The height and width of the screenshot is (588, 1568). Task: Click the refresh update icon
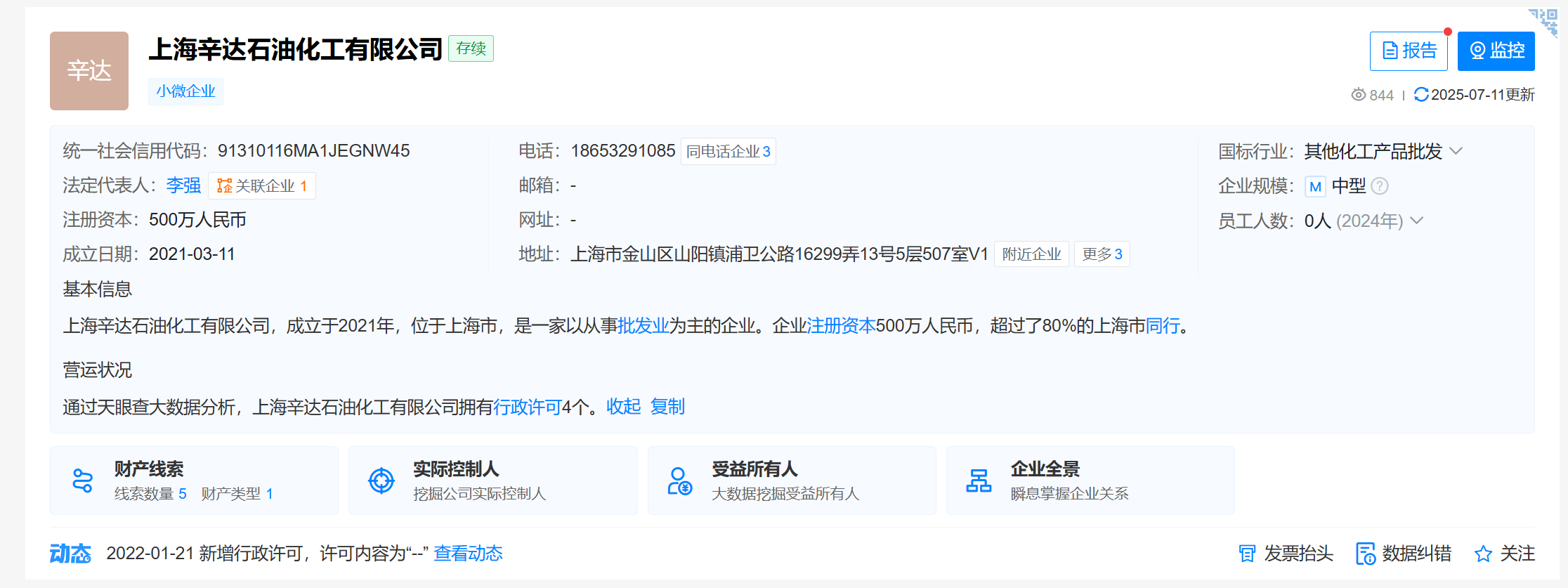(x=1420, y=94)
